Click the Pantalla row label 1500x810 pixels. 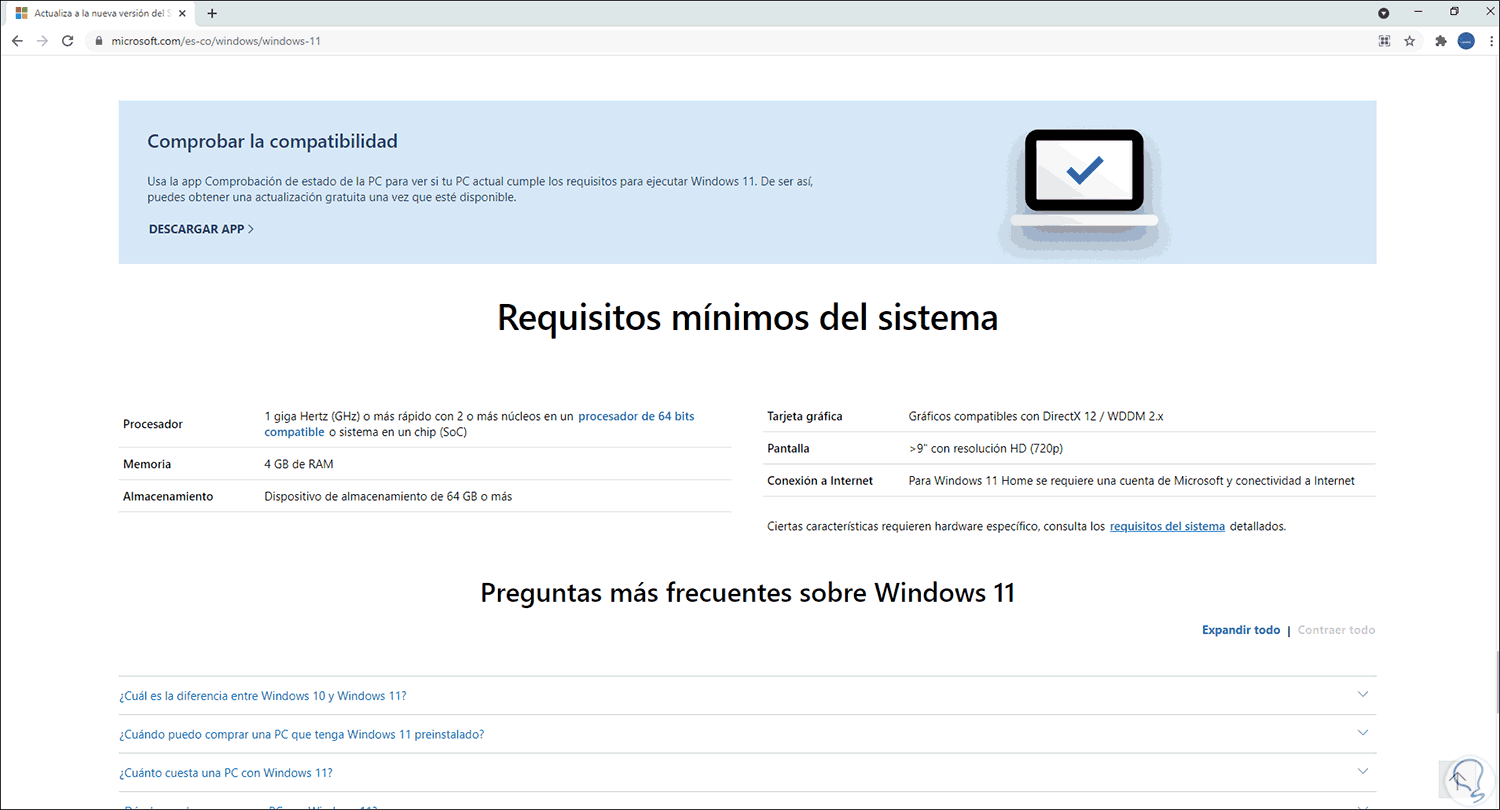788,448
